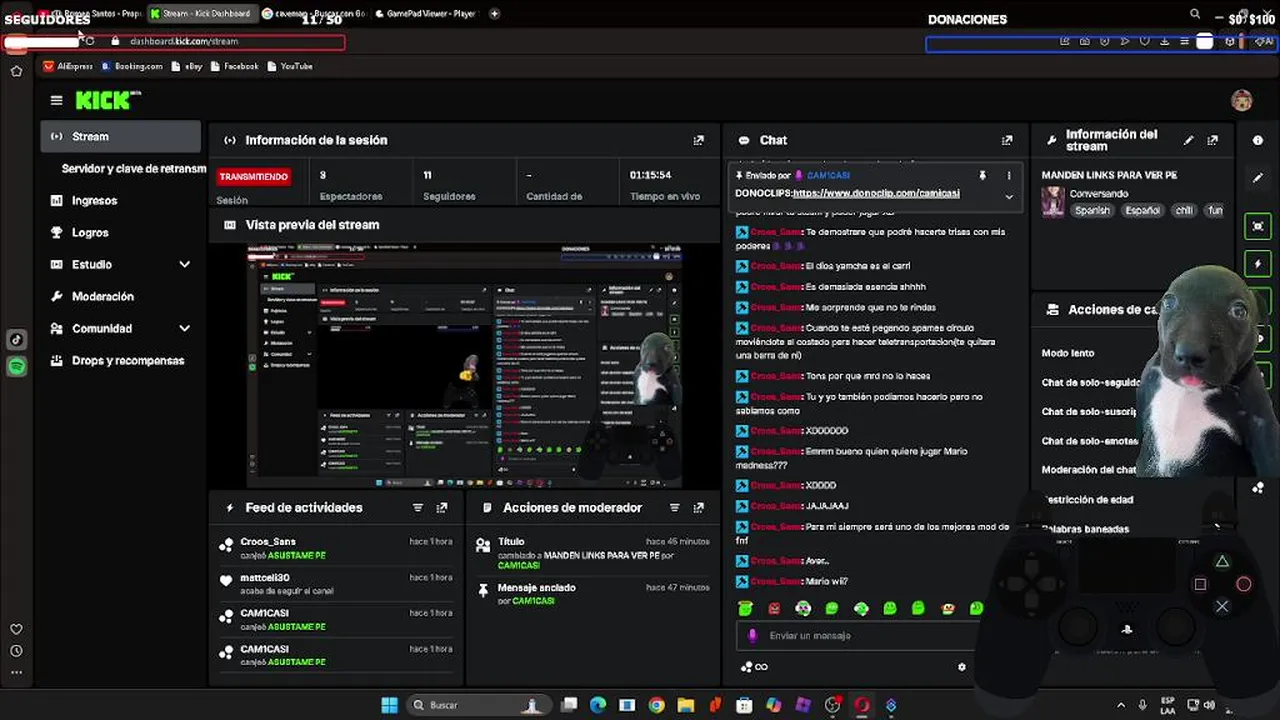
Task: Click the Kick logo
Action: 108,100
